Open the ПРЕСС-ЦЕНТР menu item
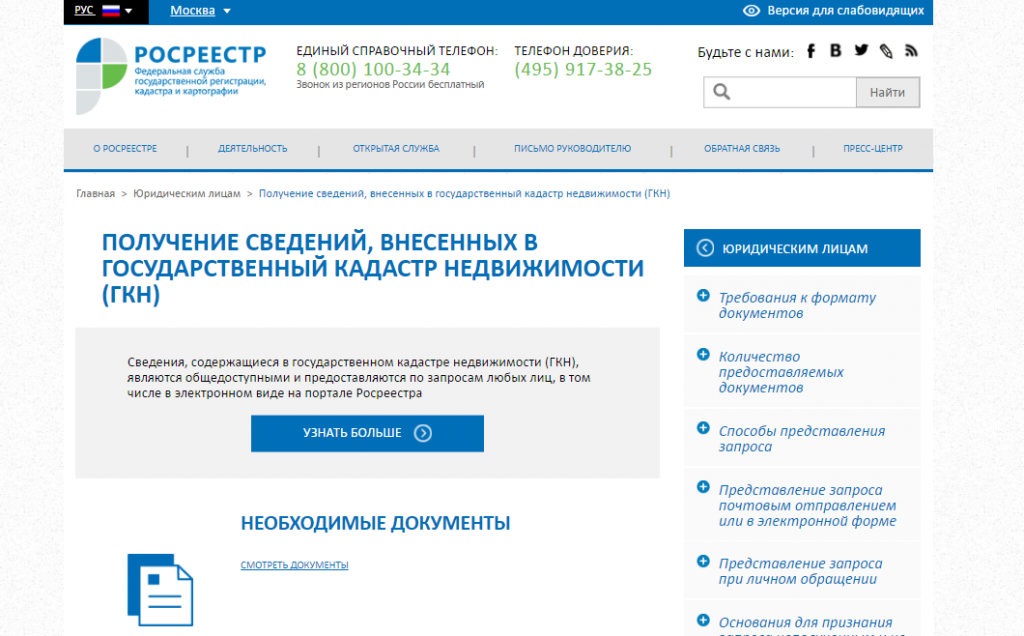The height and width of the screenshot is (636, 1024). 872,149
